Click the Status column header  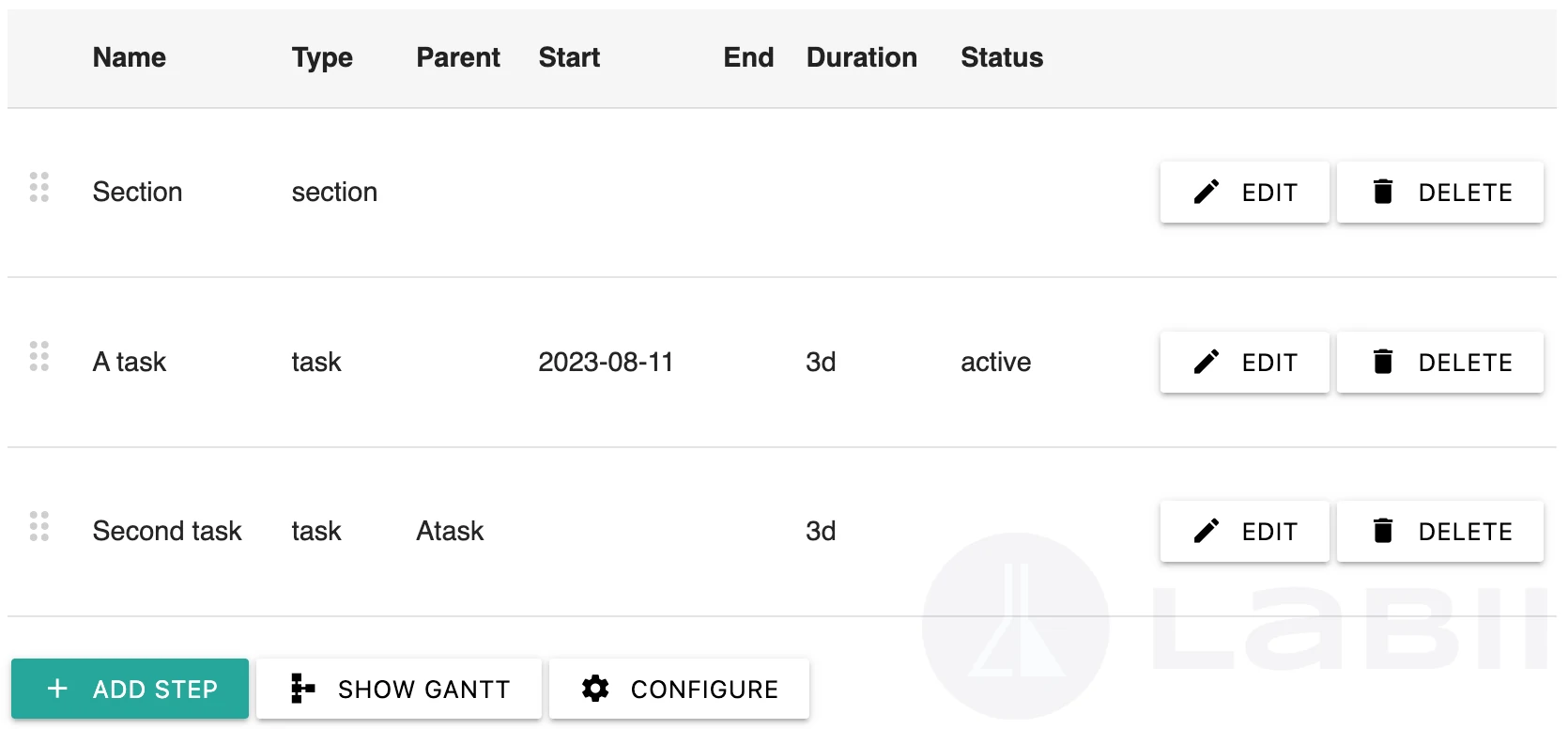point(1001,57)
